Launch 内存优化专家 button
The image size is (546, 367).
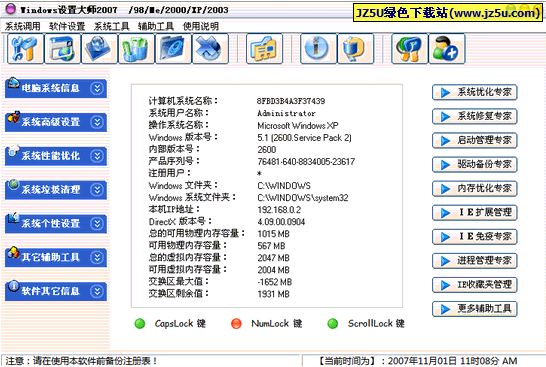click(475, 188)
